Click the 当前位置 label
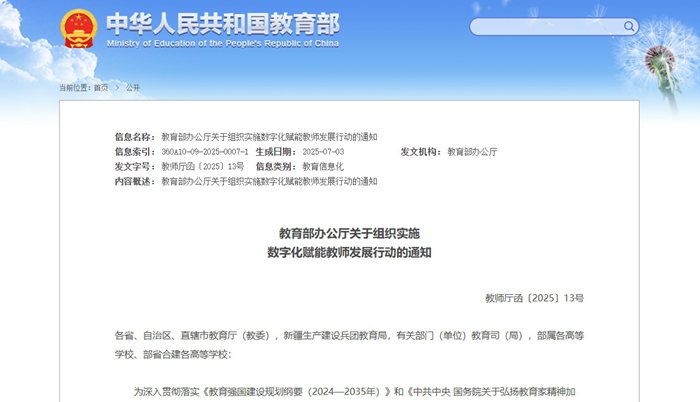This screenshot has width=700, height=402. (74, 88)
